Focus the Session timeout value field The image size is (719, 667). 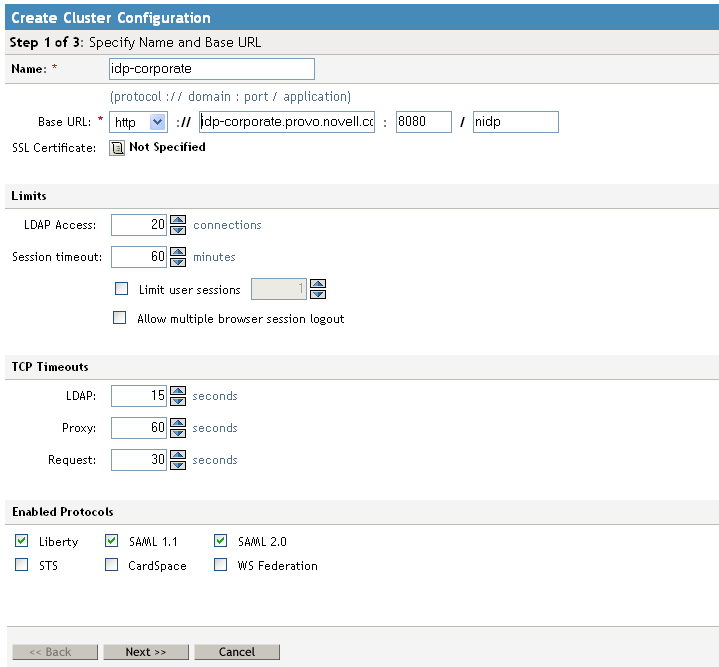(x=139, y=257)
